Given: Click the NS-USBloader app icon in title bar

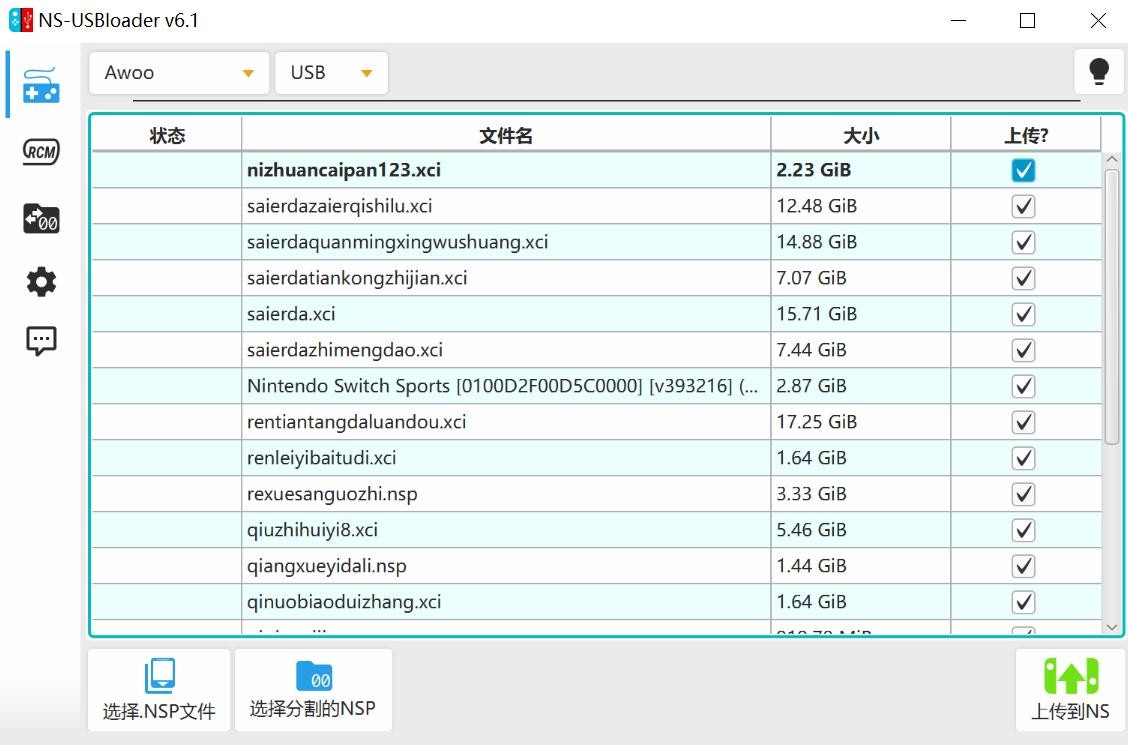Looking at the screenshot, I should [x=20, y=20].
